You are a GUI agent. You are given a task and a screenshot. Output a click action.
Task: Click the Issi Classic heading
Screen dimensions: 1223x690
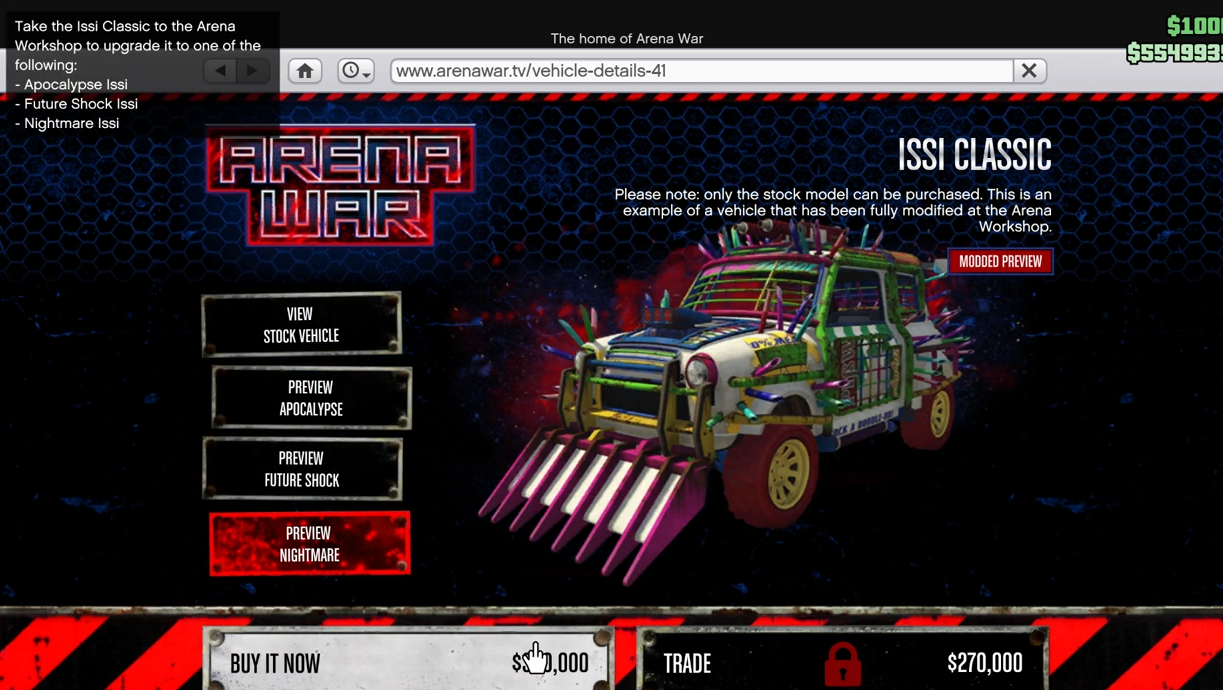coord(974,155)
